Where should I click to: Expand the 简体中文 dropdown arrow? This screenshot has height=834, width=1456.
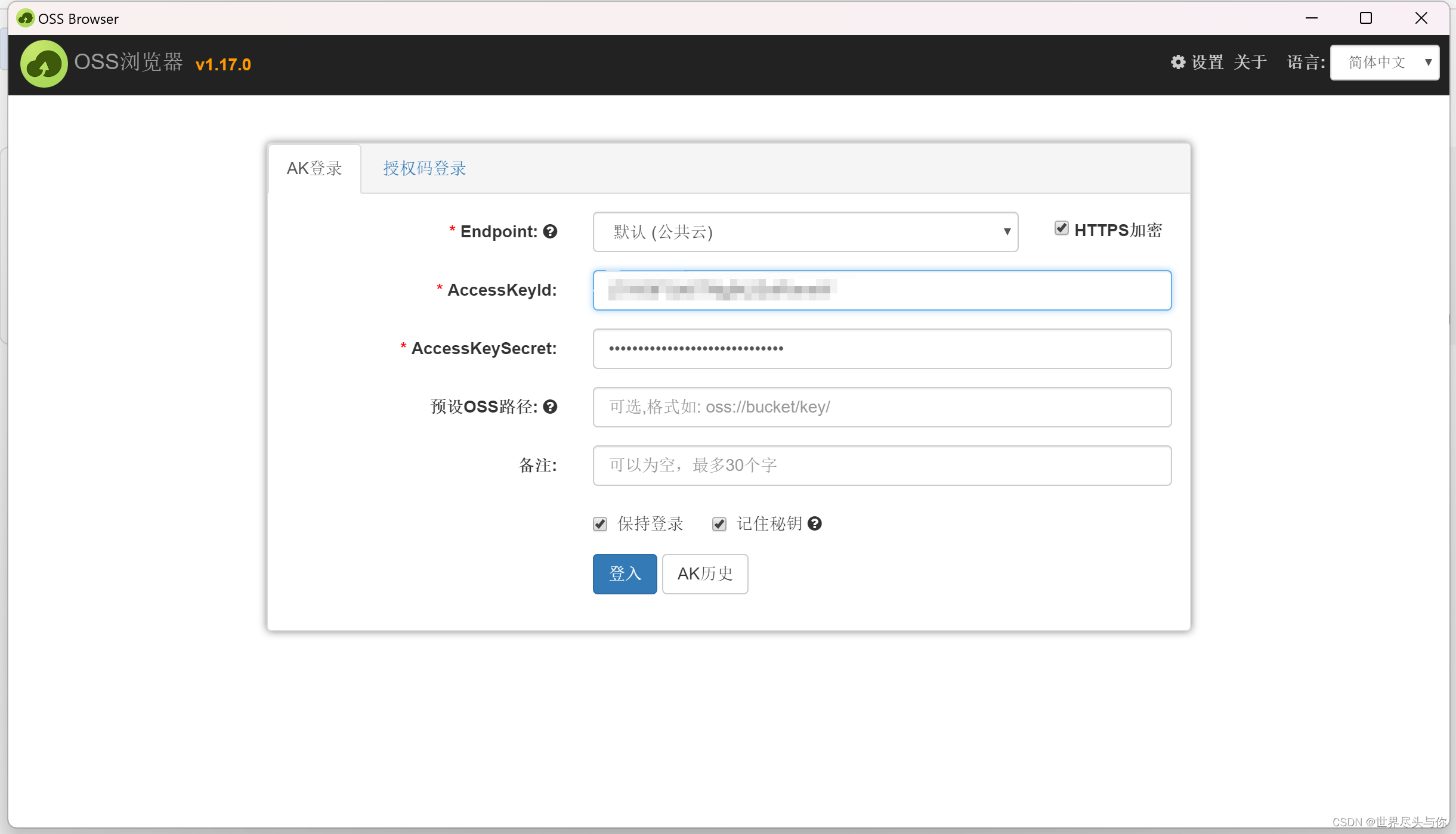1429,62
